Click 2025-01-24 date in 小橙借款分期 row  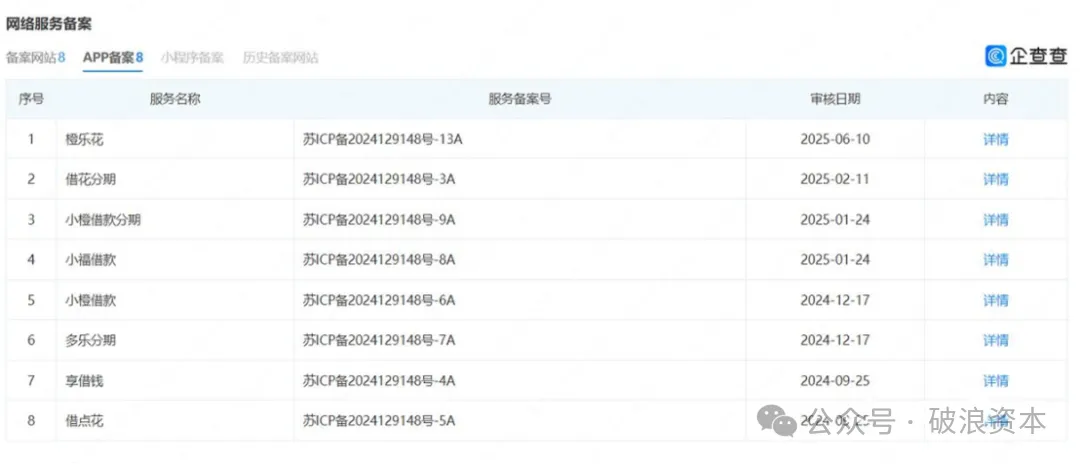point(835,220)
